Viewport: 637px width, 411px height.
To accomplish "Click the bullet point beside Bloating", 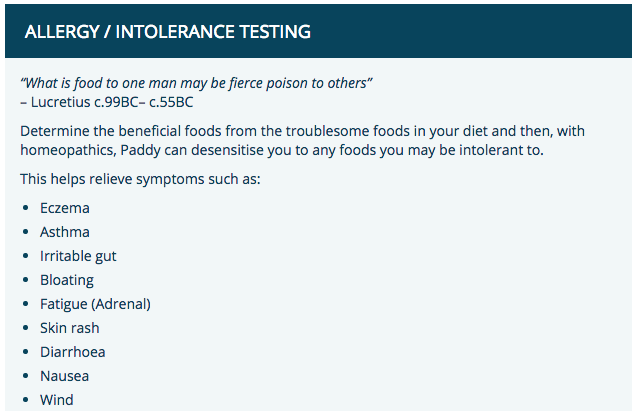I will pyautogui.click(x=26, y=280).
